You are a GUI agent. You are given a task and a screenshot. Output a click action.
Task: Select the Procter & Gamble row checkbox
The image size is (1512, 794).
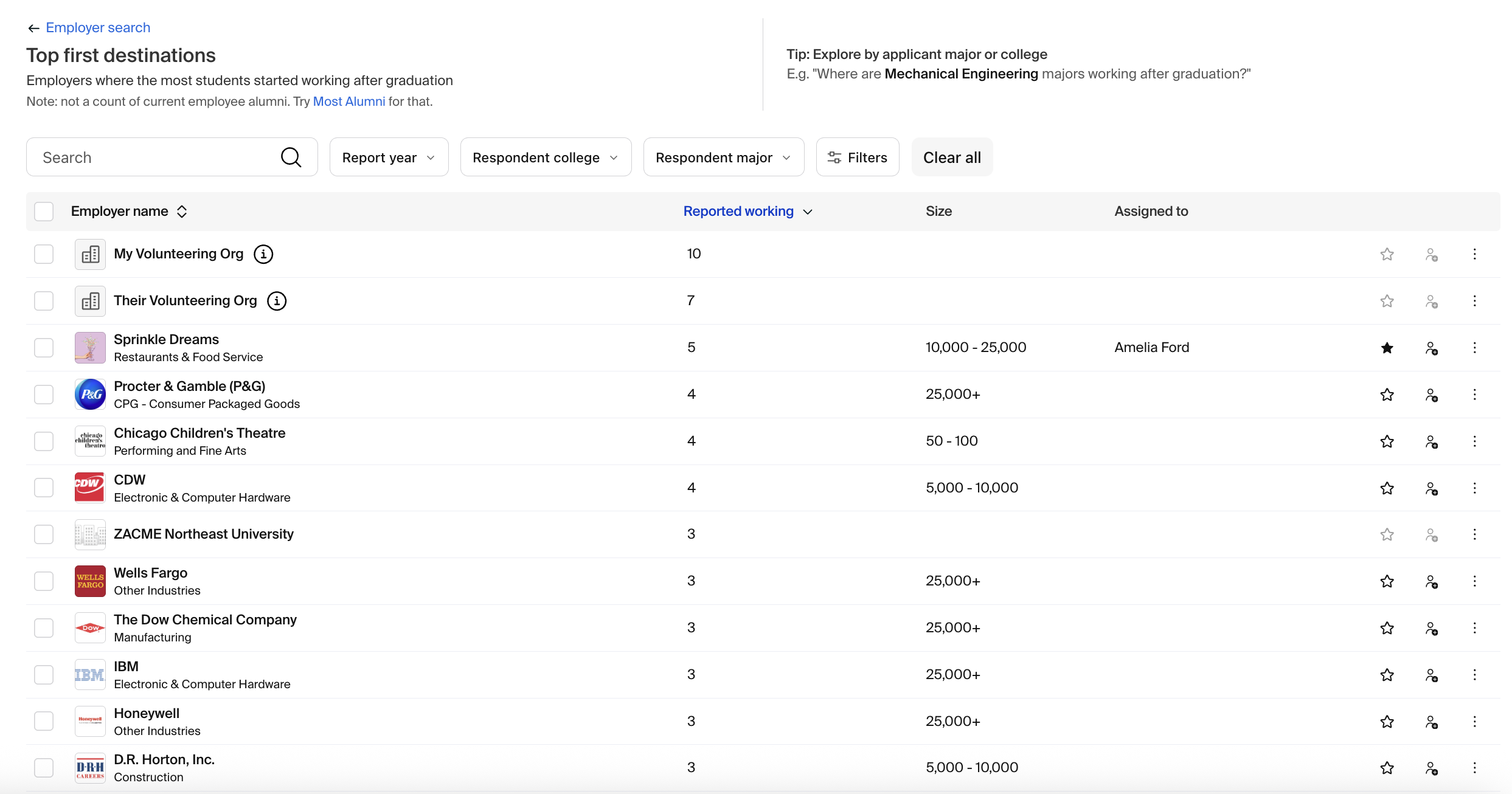pyautogui.click(x=44, y=395)
